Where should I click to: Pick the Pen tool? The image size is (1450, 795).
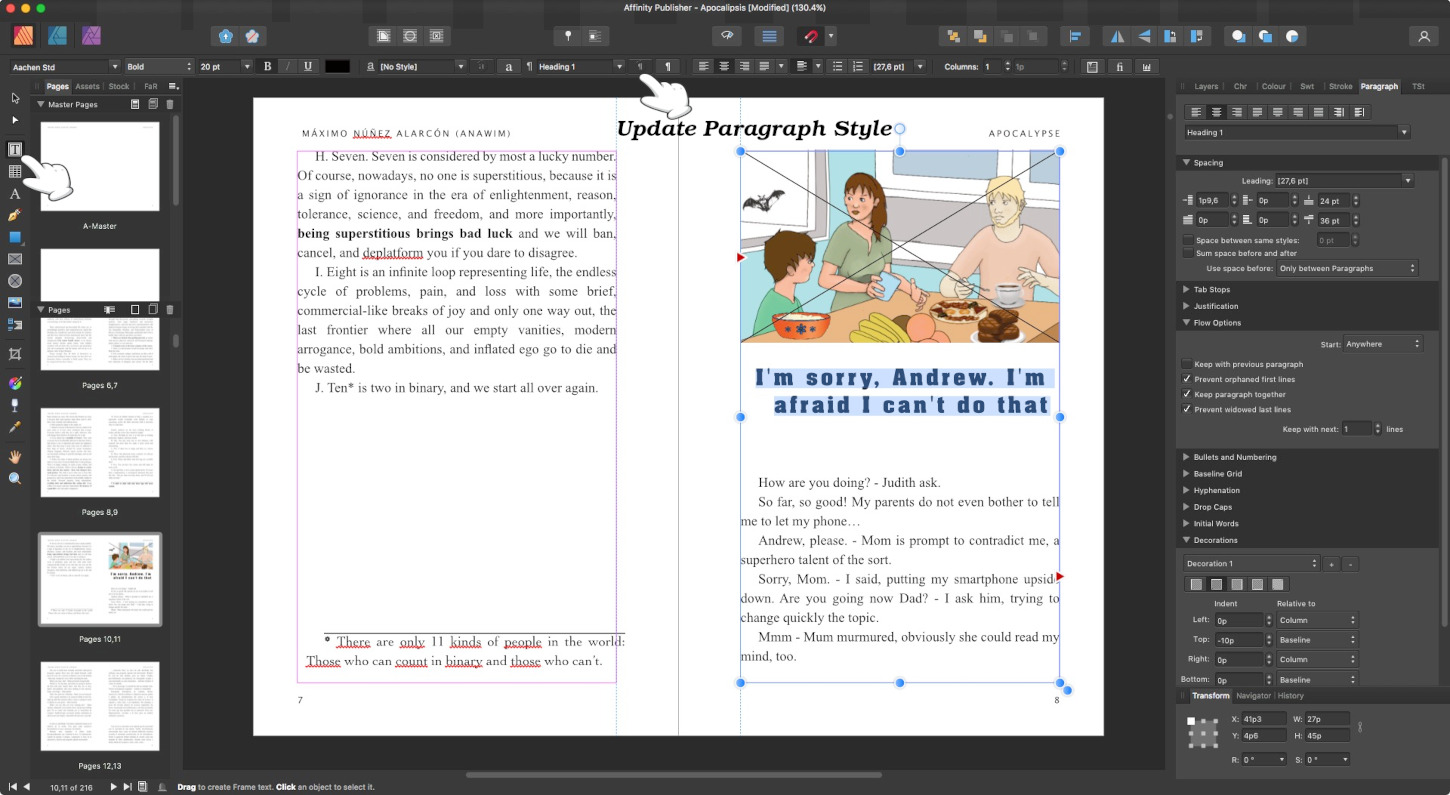point(15,215)
